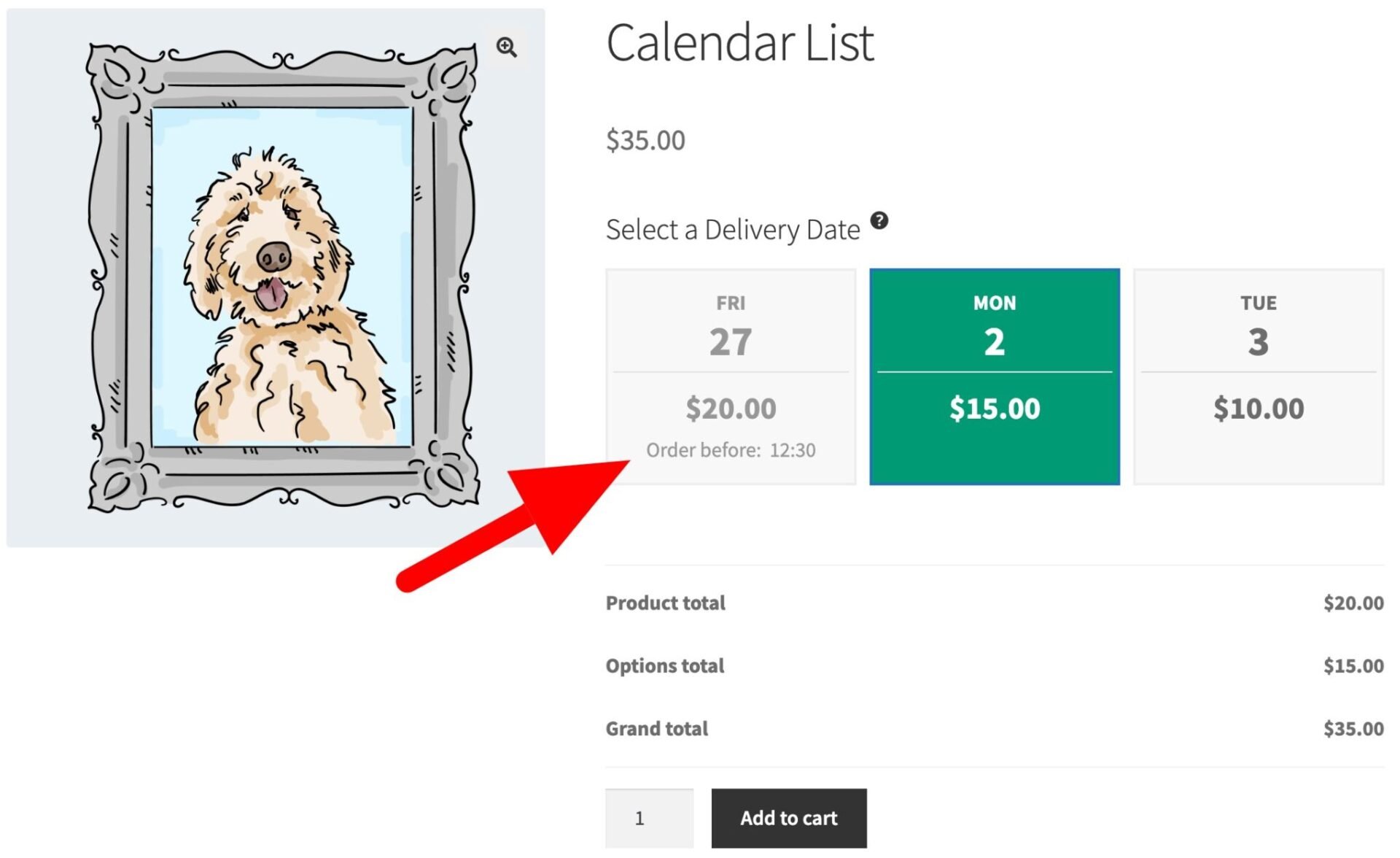Screen dimensions: 1400x858
Task: Choose the $20.00 Friday delivery option
Action: point(731,409)
